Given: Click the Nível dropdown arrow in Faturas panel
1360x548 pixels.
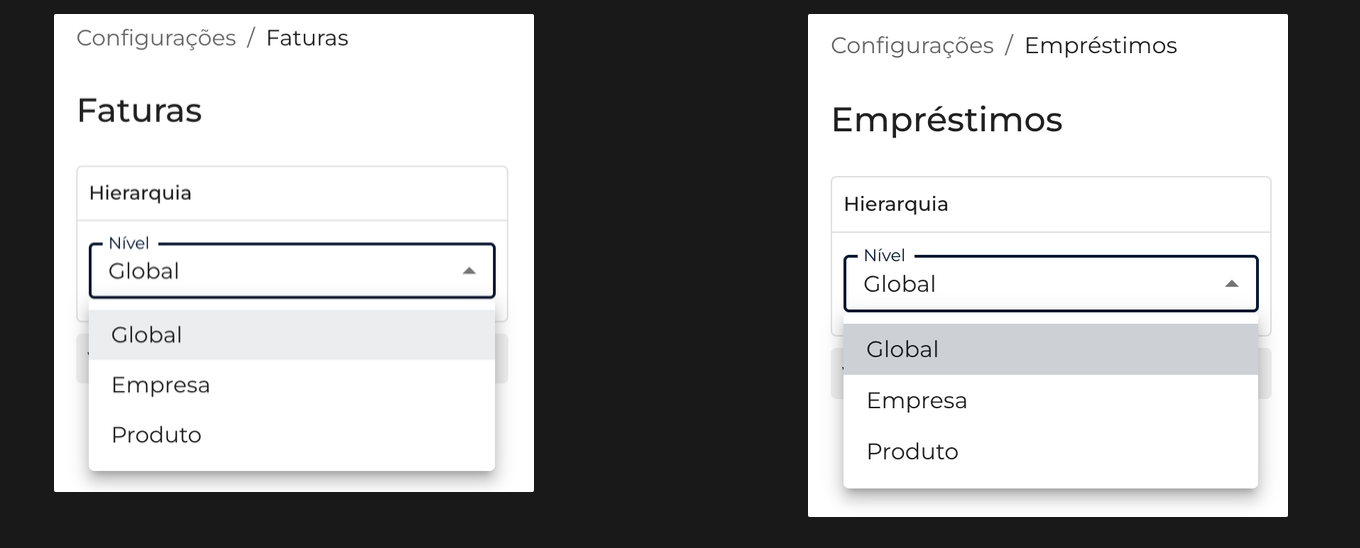Looking at the screenshot, I should coord(469,271).
